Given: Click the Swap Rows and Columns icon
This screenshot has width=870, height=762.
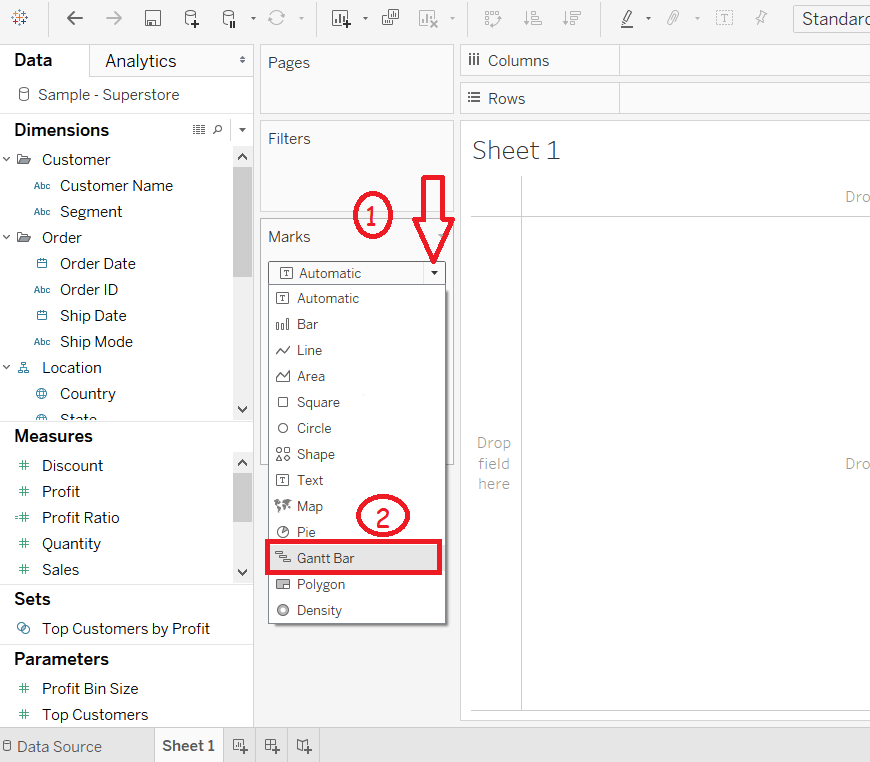Looking at the screenshot, I should [493, 18].
